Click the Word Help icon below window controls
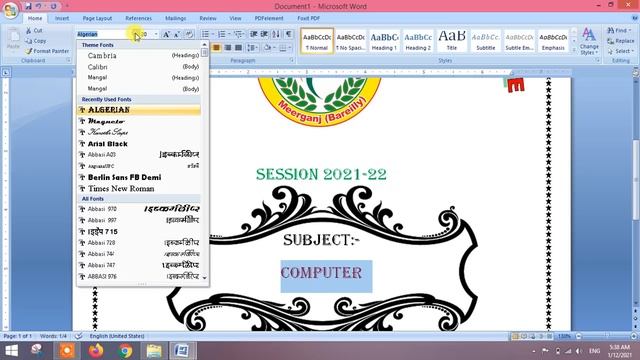 point(635,18)
